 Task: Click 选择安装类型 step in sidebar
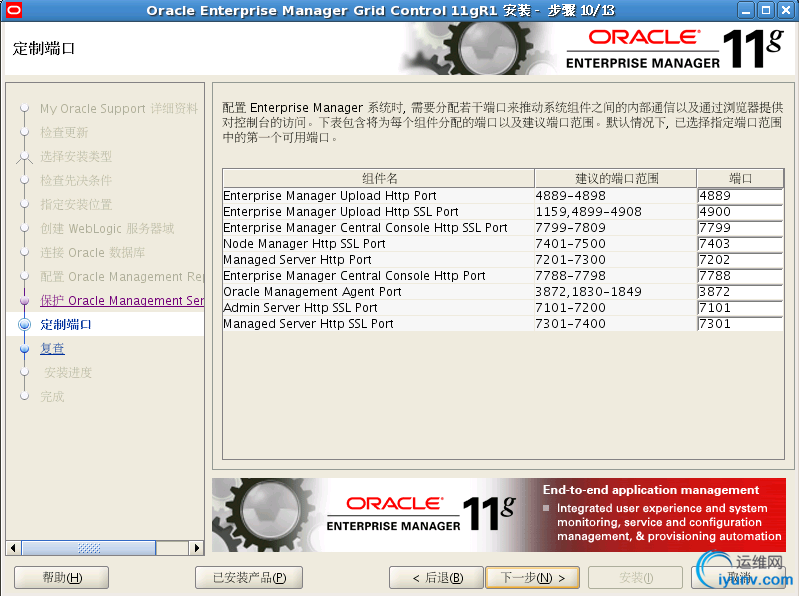point(76,156)
